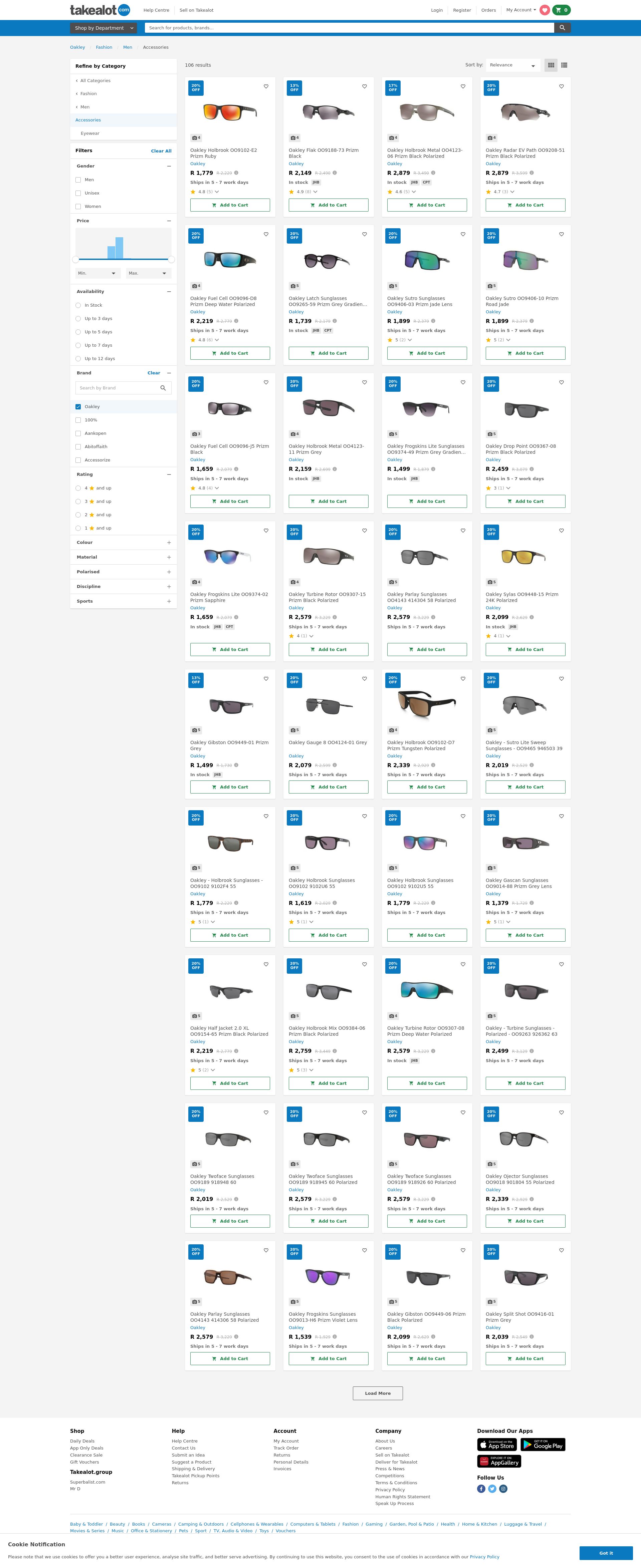
Task: Wishlist the Oakley Fuel Cell Prizm Deep Water
Action: click(266, 234)
